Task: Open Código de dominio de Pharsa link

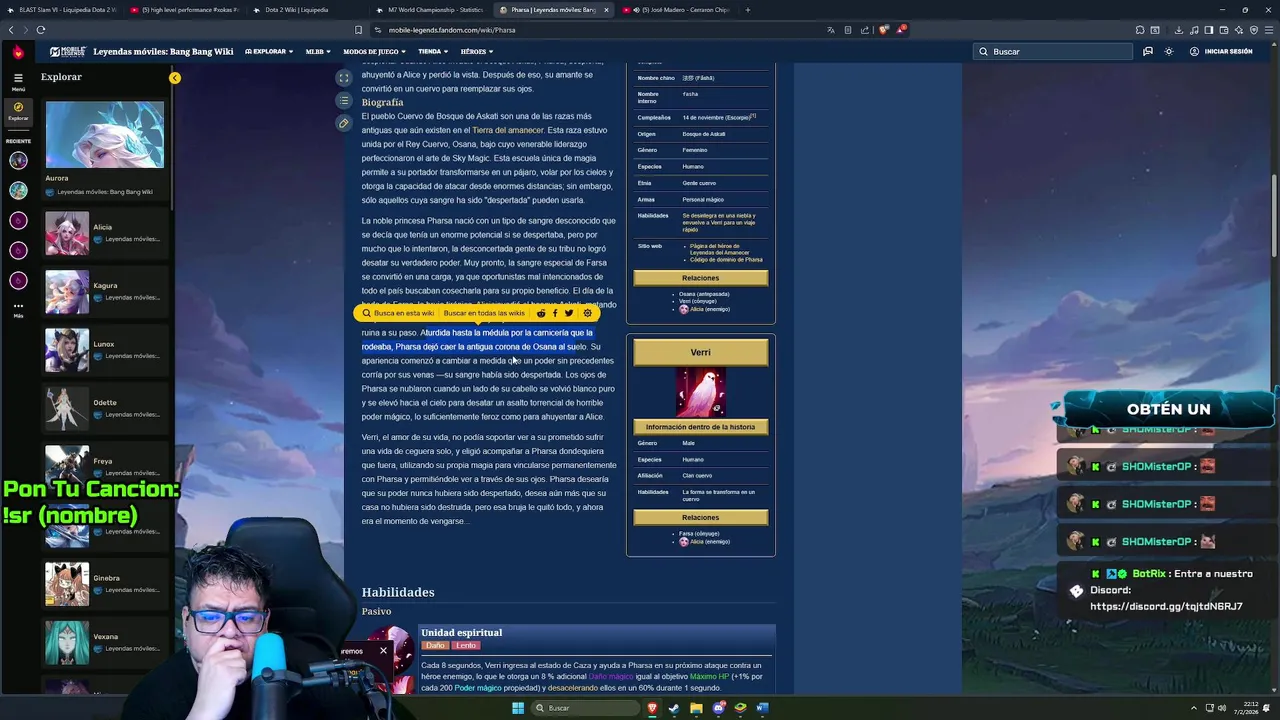Action: click(x=726, y=259)
